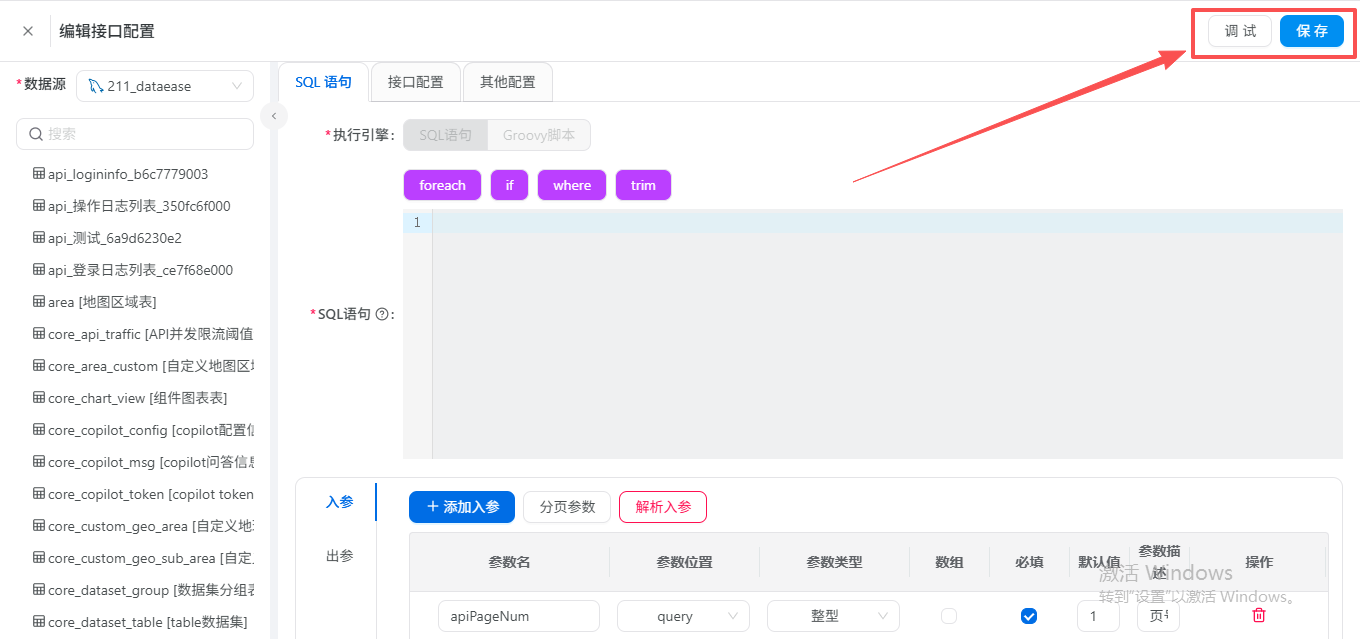
Task: Click the table icon of area 地图区域表
Action: (39, 302)
